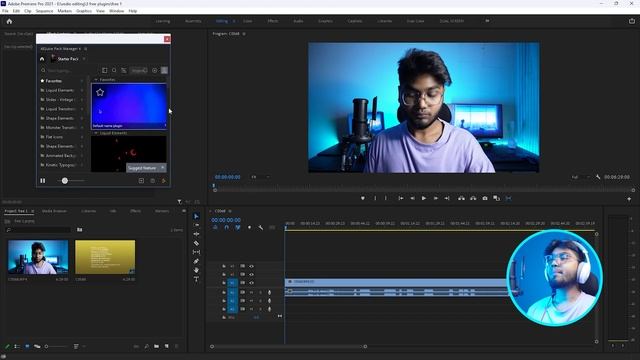The width and height of the screenshot is (640, 360).
Task: Click Import button in AEJuice toolbar
Action: pyautogui.click(x=139, y=71)
